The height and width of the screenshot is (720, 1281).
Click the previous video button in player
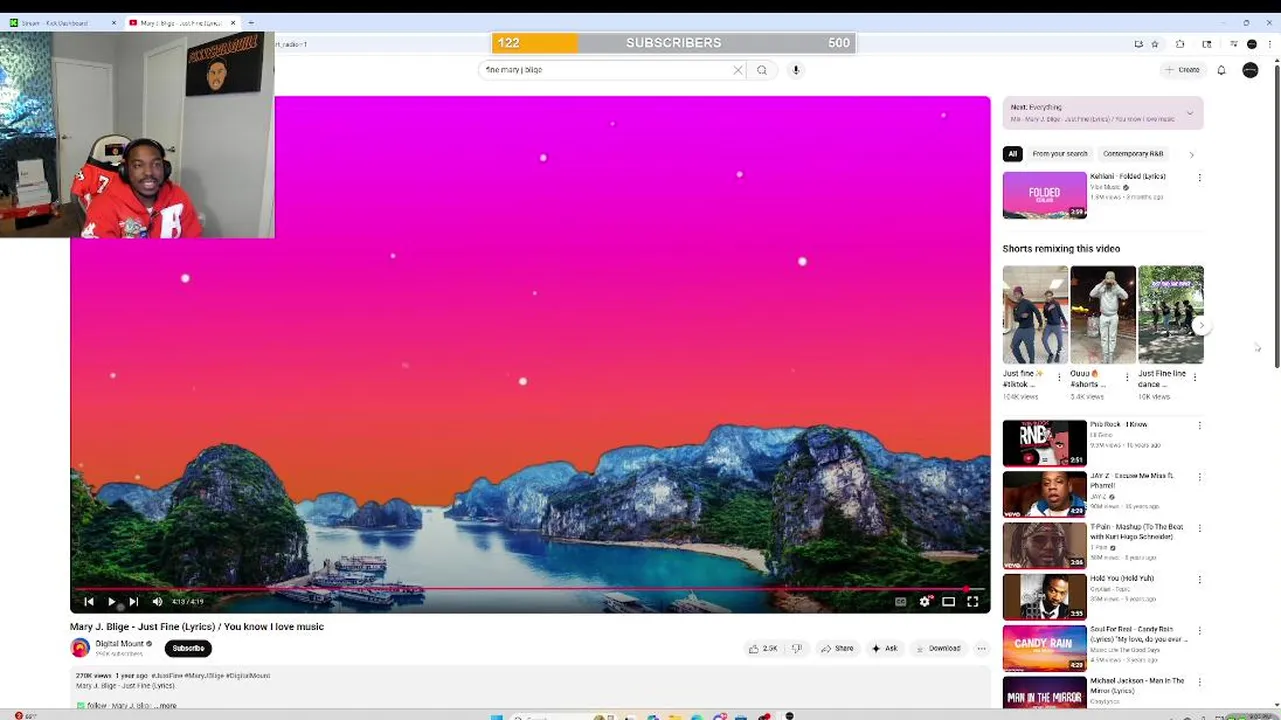tap(89, 601)
